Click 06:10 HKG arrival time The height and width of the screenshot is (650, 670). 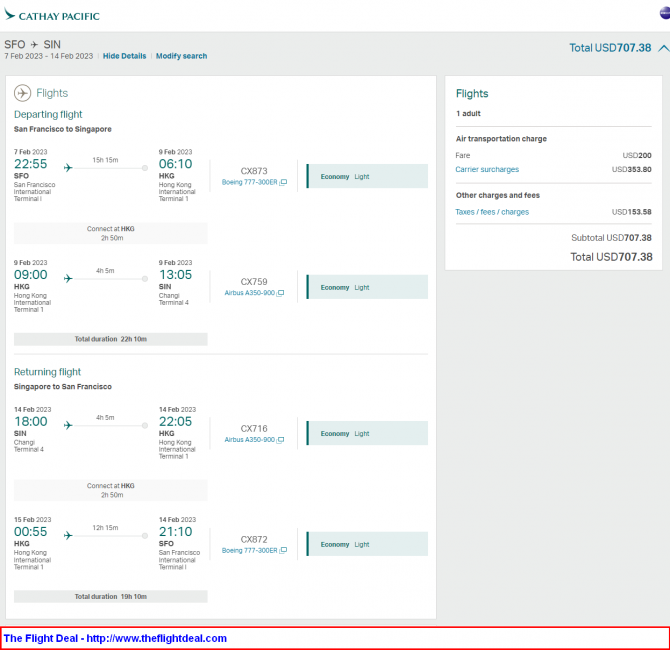pyautogui.click(x=175, y=164)
